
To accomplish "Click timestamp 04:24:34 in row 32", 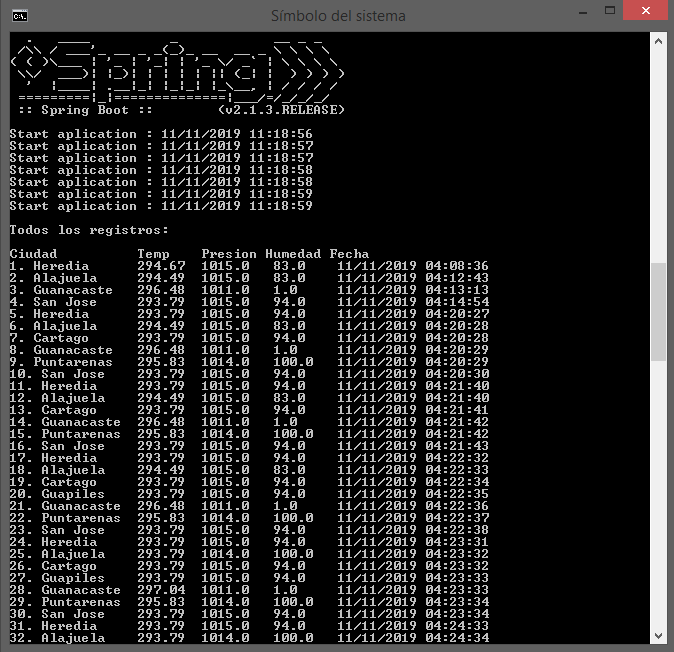I will [457, 638].
